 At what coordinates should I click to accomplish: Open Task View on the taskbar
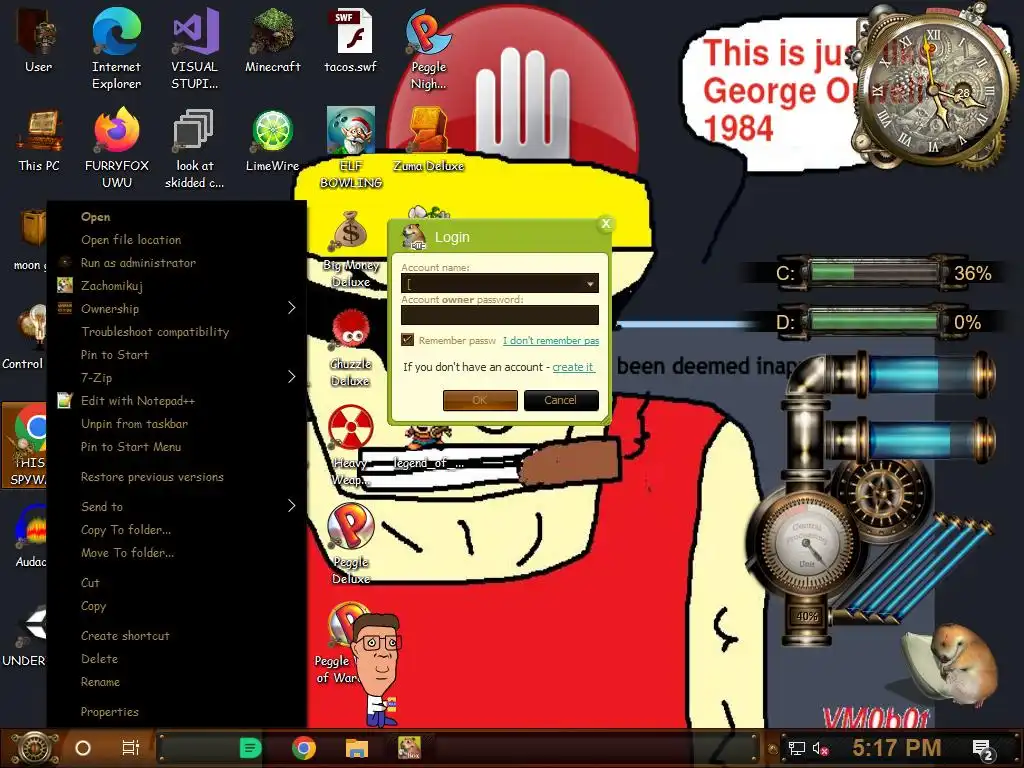(x=131, y=748)
